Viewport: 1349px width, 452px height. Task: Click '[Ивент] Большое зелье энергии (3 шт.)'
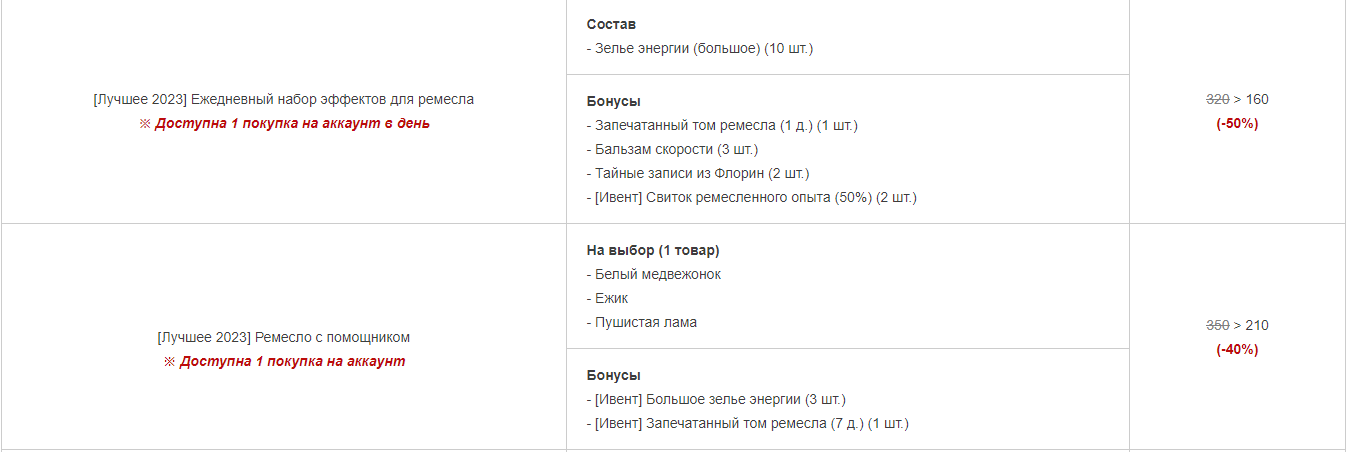tap(717, 399)
